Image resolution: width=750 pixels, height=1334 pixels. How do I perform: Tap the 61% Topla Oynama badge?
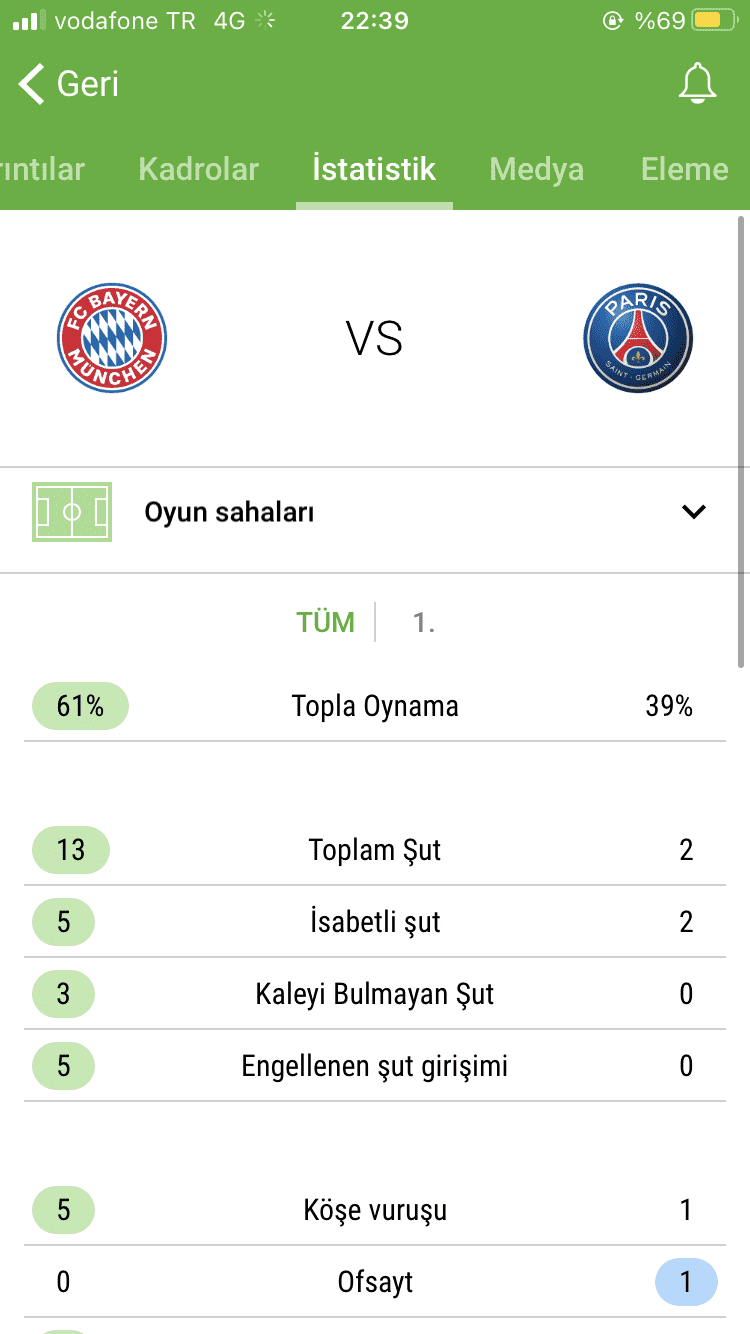pyautogui.click(x=81, y=706)
